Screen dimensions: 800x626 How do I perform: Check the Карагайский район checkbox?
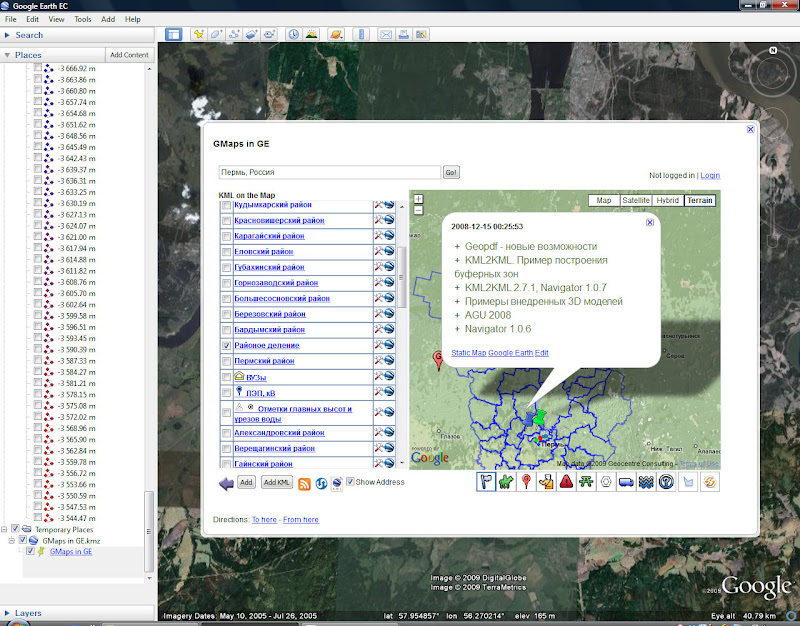[x=227, y=236]
